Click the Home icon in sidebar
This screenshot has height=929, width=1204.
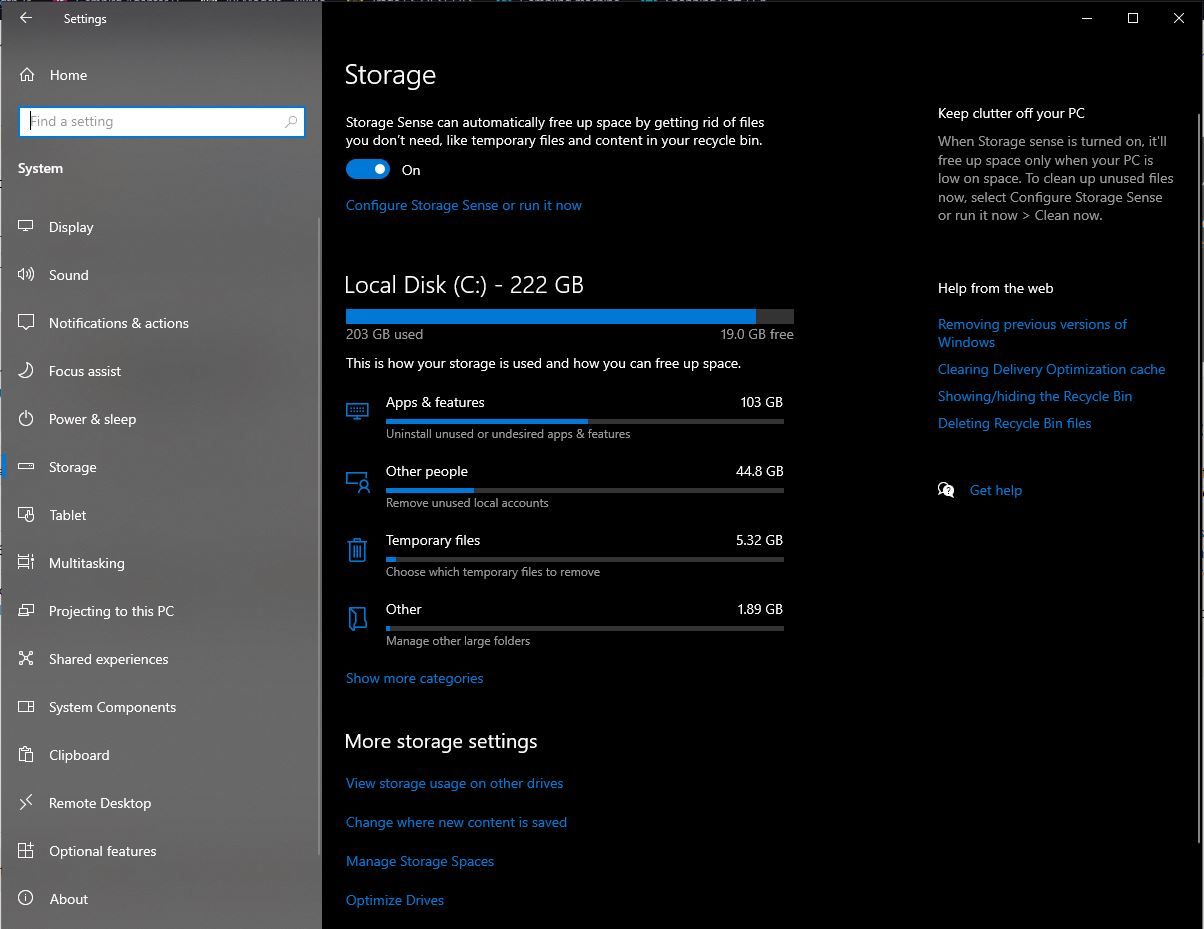(x=27, y=75)
